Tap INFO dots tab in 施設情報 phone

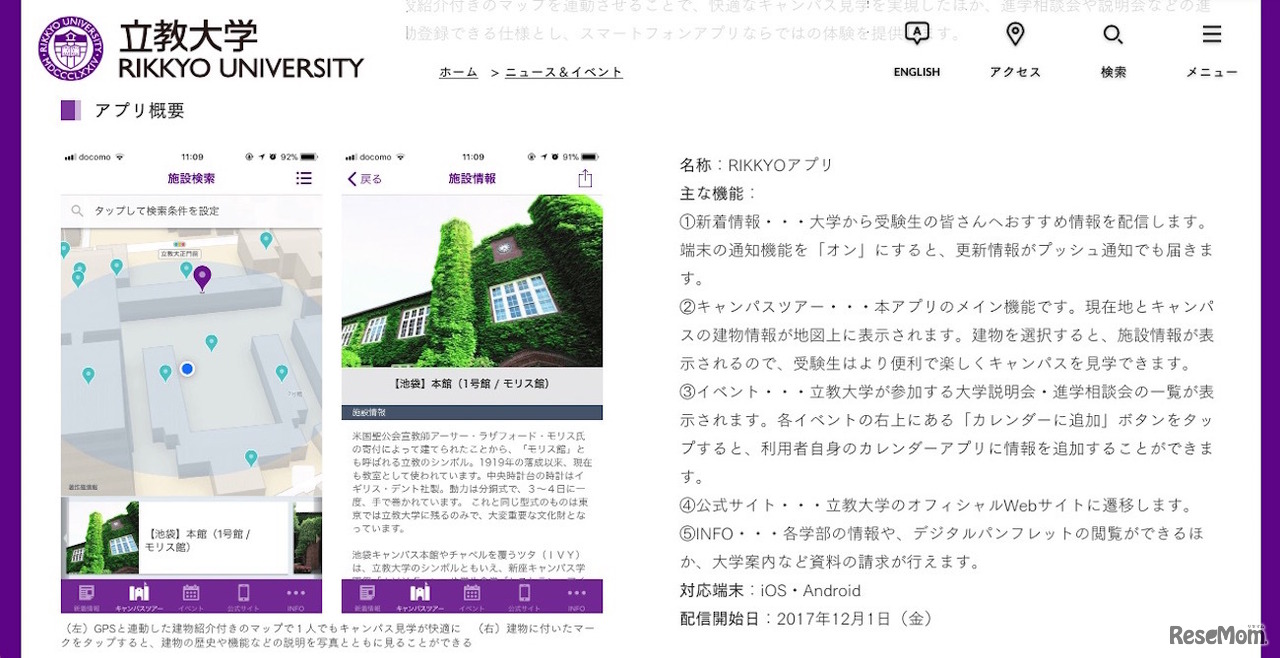pyautogui.click(x=577, y=597)
